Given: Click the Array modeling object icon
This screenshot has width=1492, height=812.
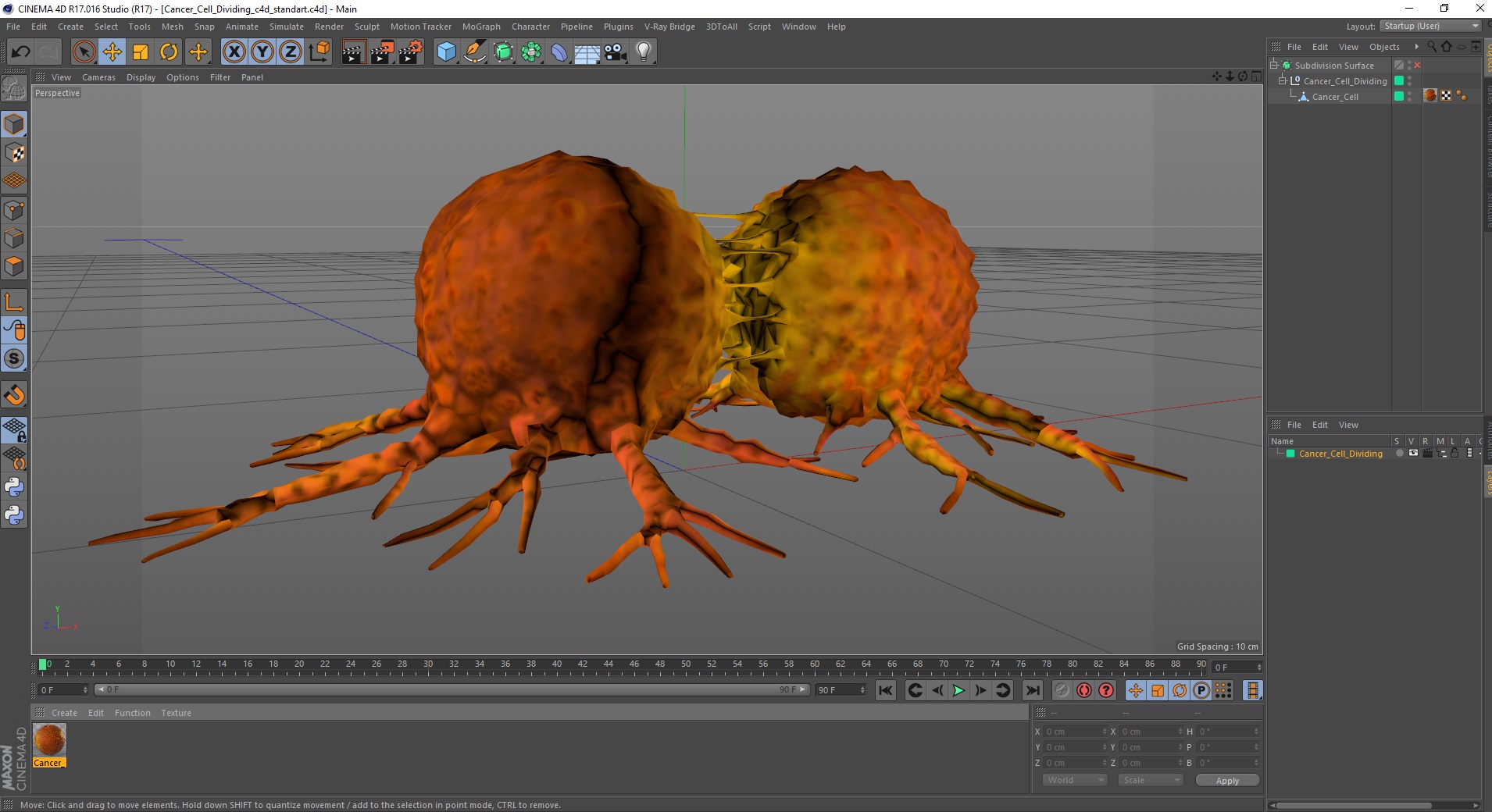Looking at the screenshot, I should coord(531,52).
